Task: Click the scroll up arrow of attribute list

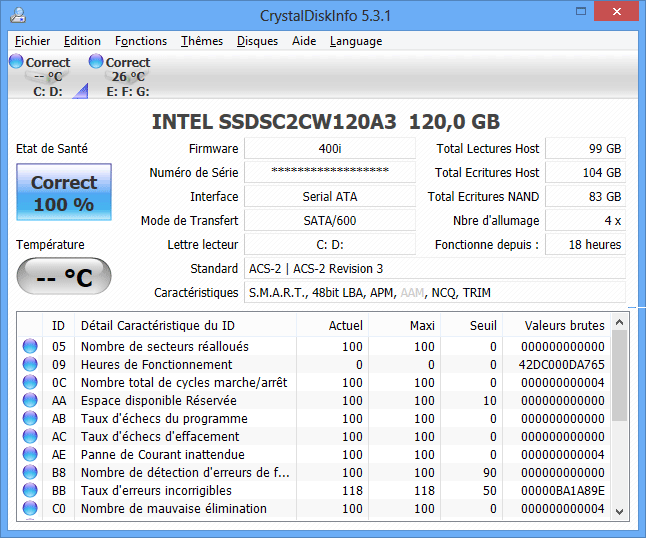Action: click(619, 322)
